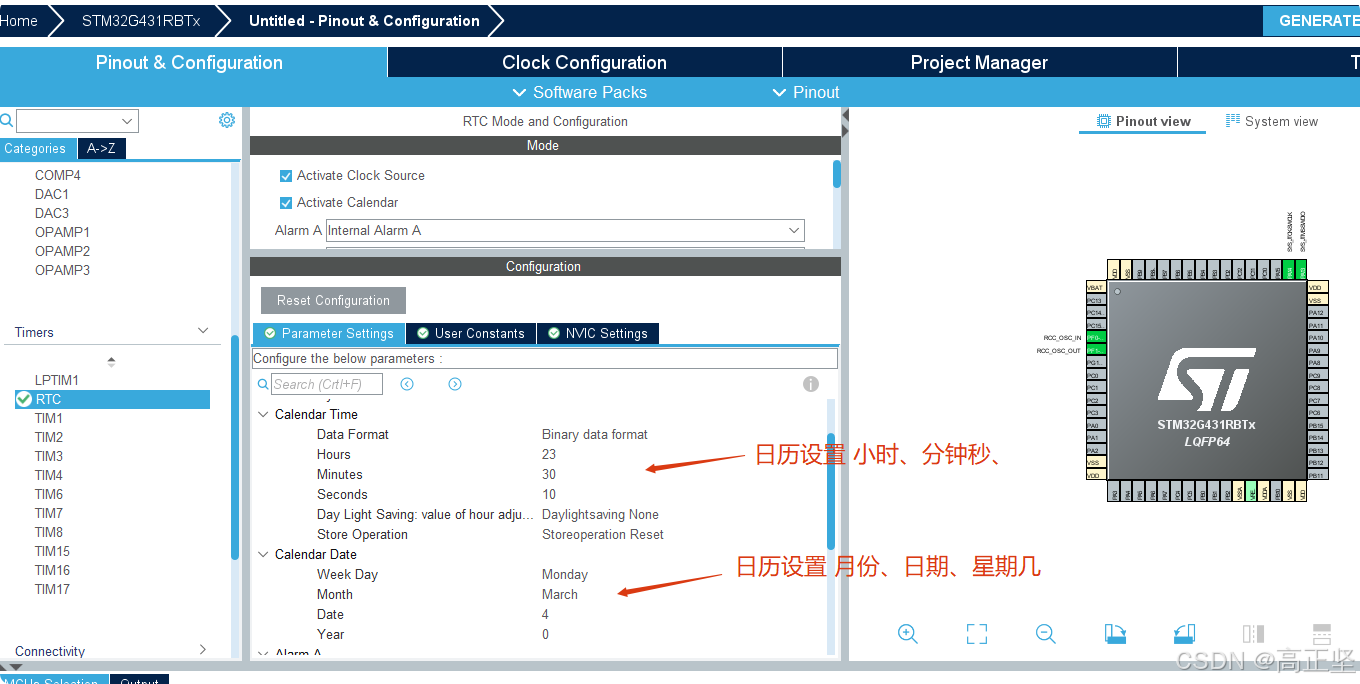The height and width of the screenshot is (684, 1360).
Task: Click the Month value March
Action: (560, 594)
